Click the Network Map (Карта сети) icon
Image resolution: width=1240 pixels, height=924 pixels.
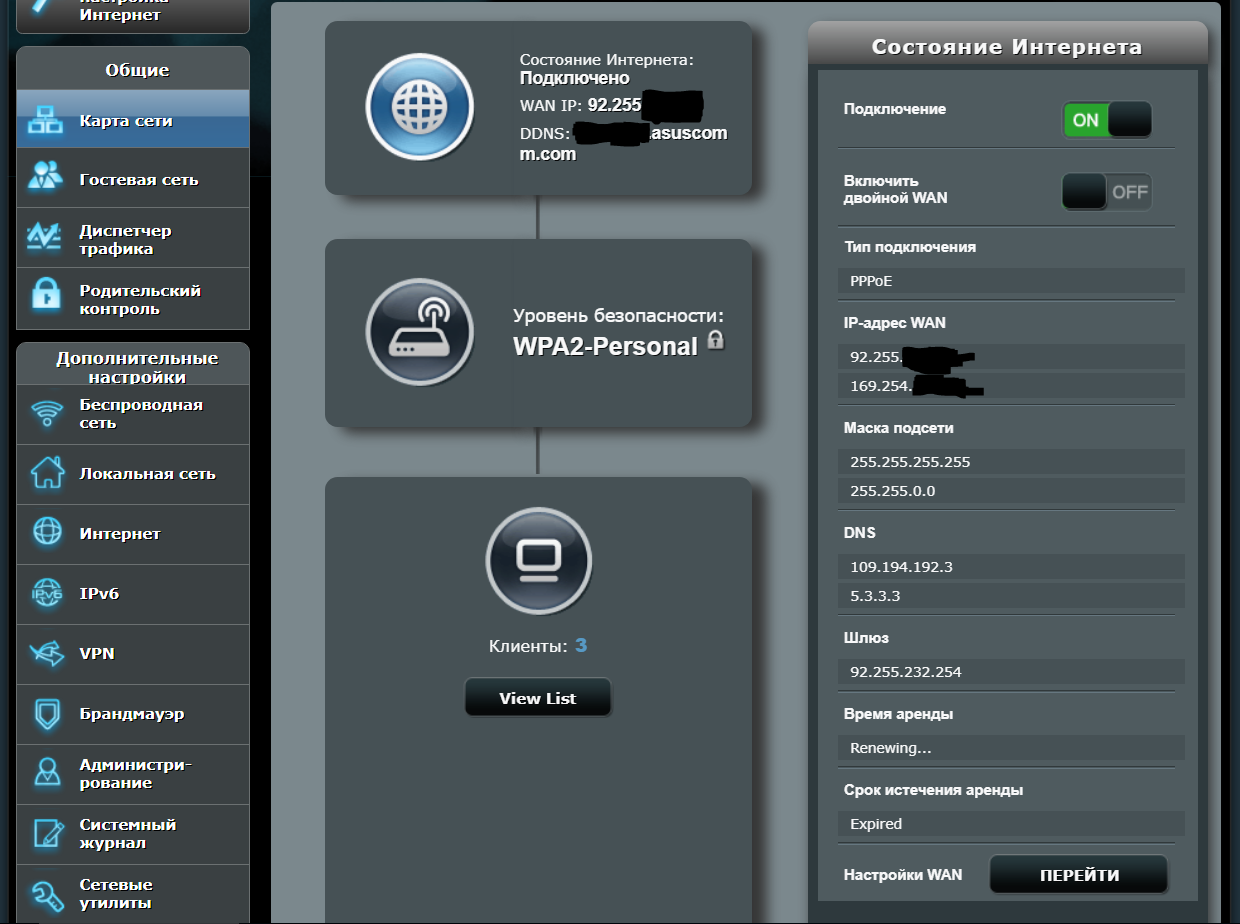[x=45, y=120]
